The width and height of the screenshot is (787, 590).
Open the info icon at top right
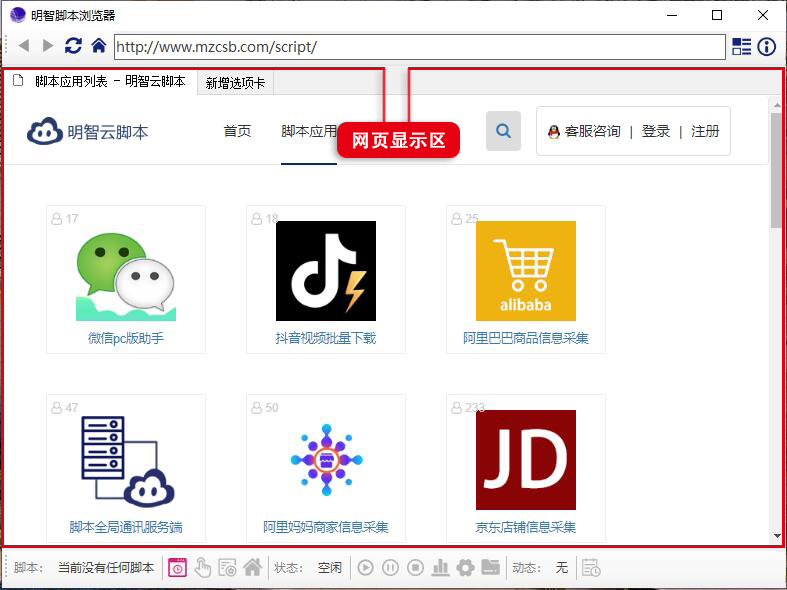pyautogui.click(x=766, y=47)
